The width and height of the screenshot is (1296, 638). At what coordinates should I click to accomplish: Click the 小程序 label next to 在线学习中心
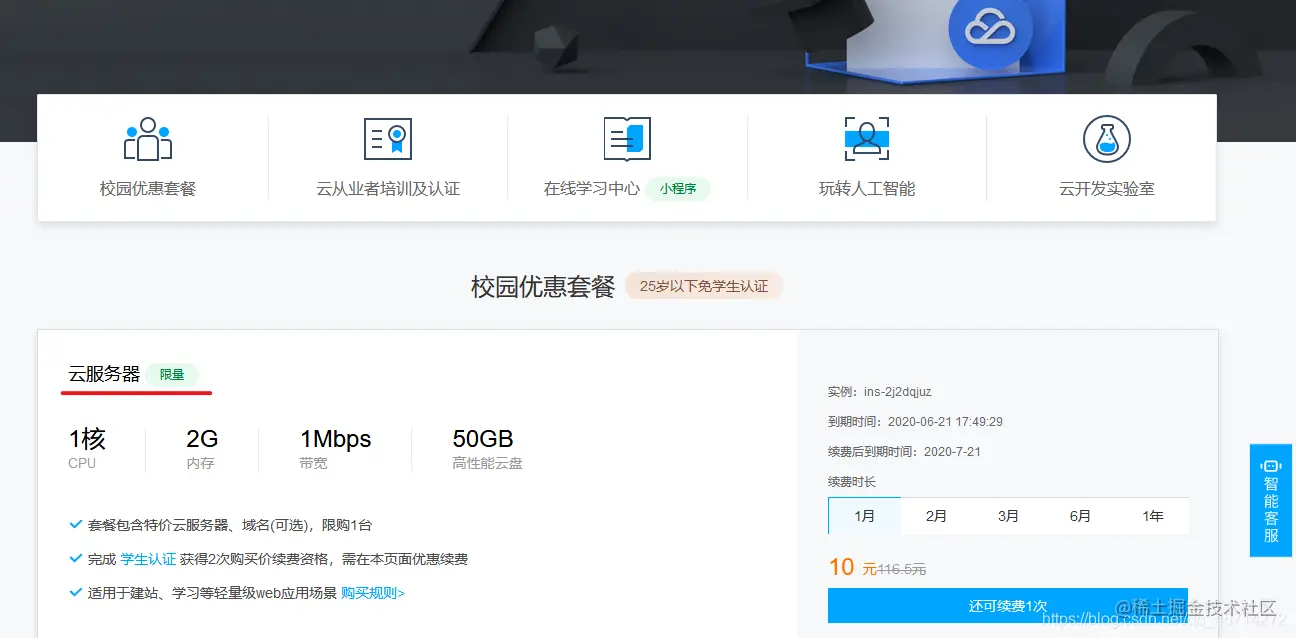click(x=679, y=188)
